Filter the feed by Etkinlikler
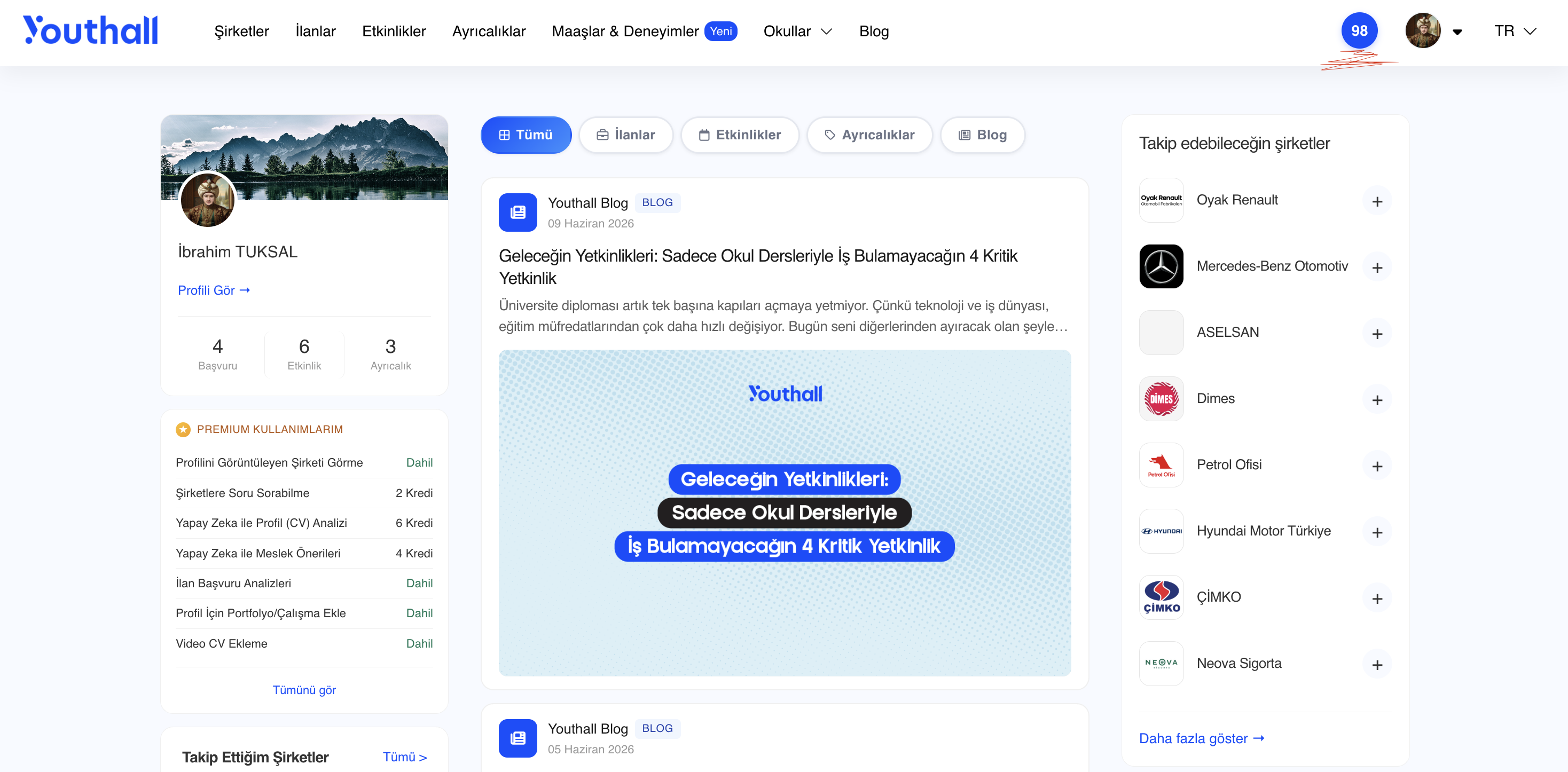The height and width of the screenshot is (772, 1568). 740,135
